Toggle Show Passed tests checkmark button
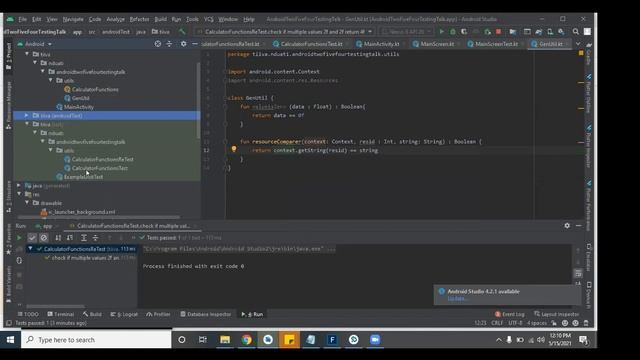This screenshot has height=360, width=640. pyautogui.click(x=32, y=238)
